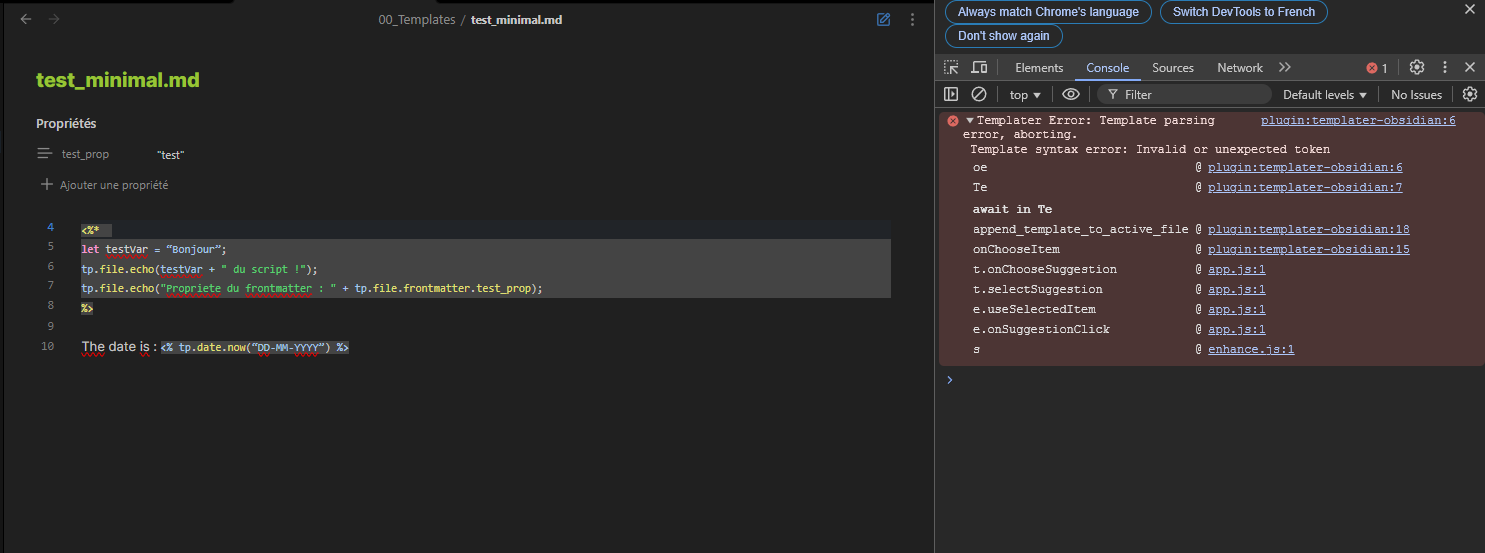Click the Don't show again button

(x=1004, y=36)
